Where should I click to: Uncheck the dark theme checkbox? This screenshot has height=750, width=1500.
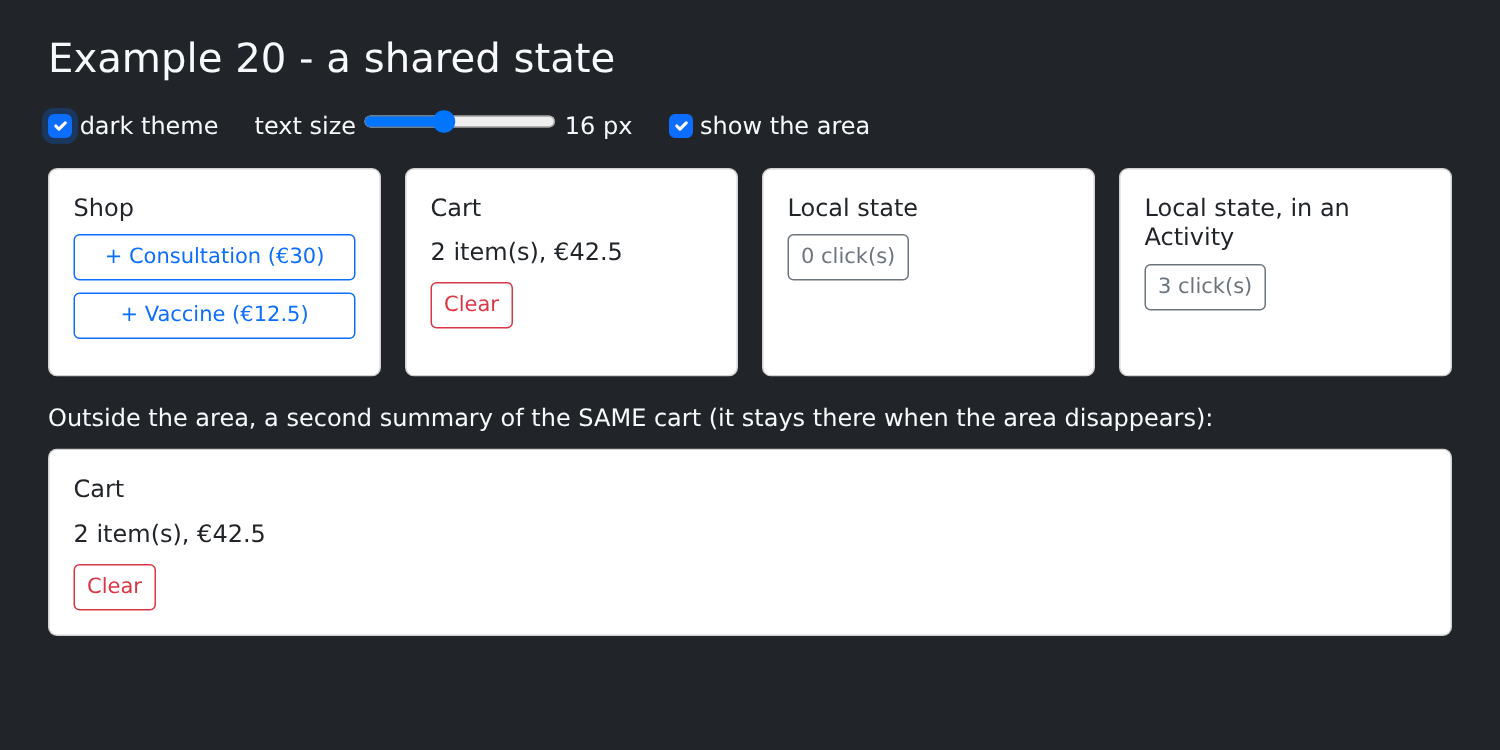60,126
